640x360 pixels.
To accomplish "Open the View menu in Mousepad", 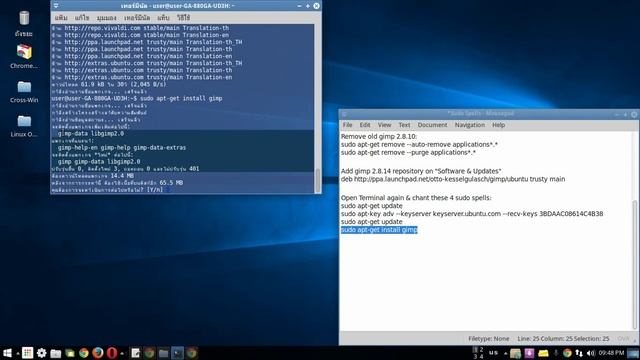I will 384,125.
